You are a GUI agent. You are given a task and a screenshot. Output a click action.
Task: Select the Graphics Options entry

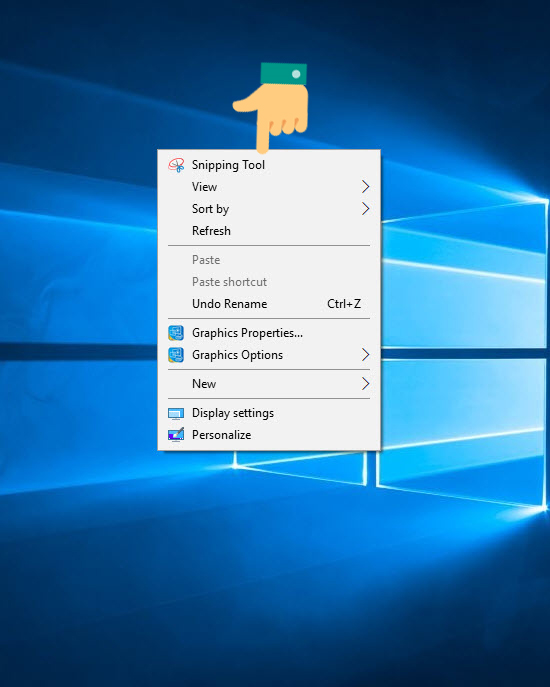[269, 355]
